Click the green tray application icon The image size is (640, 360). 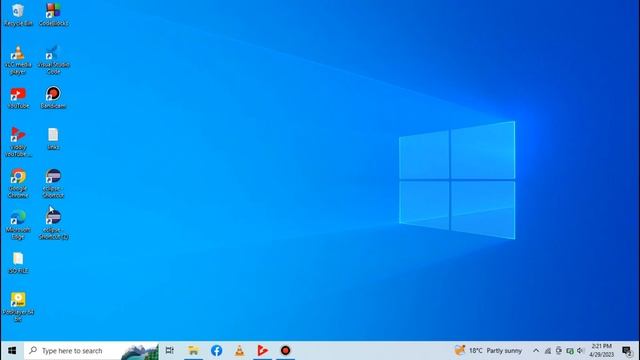(570, 351)
